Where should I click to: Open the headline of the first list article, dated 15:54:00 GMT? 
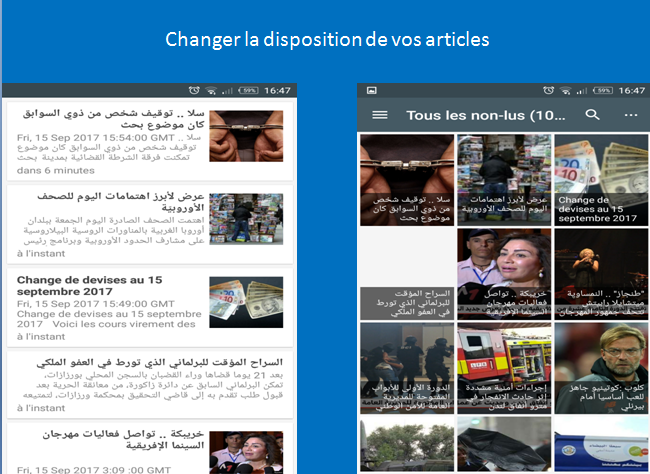(114, 119)
